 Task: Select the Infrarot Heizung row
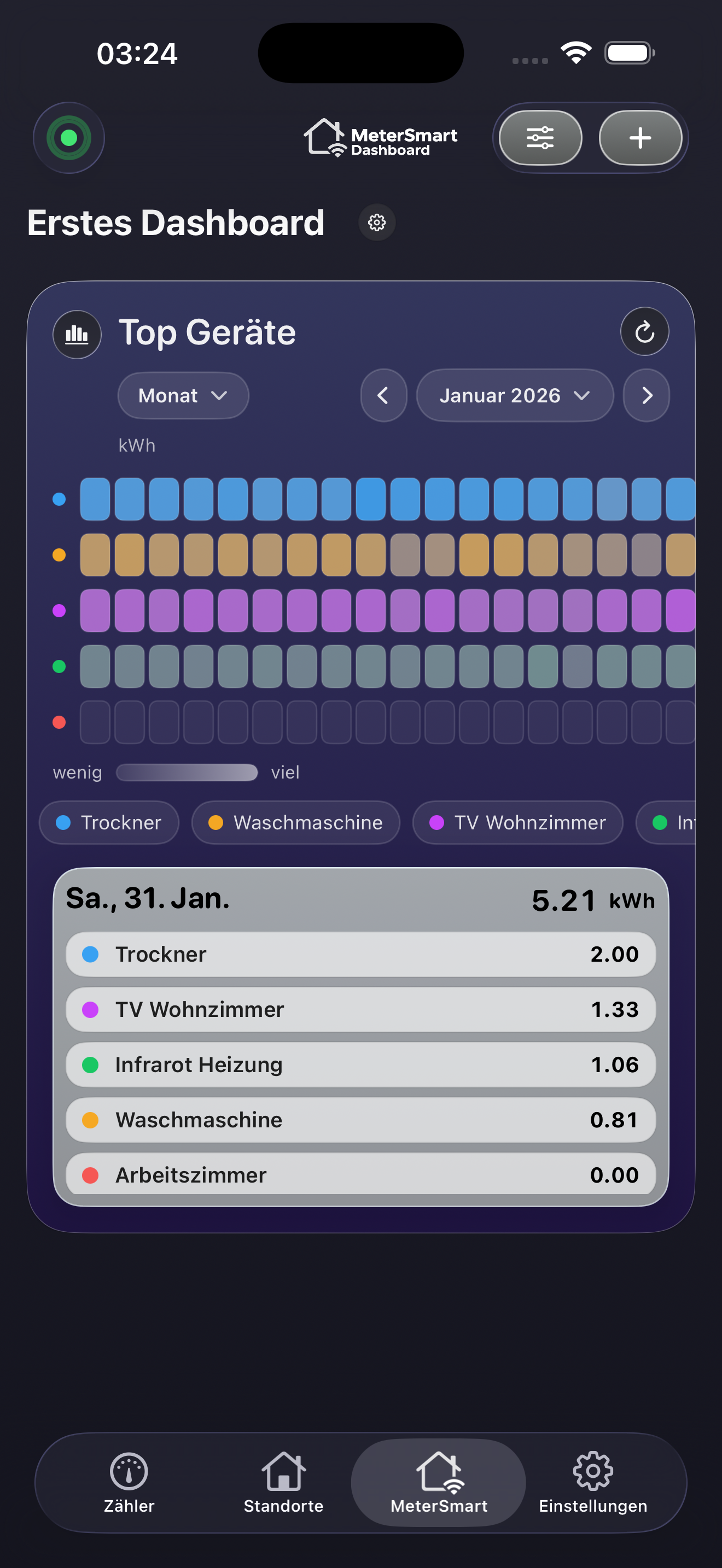point(360,1064)
